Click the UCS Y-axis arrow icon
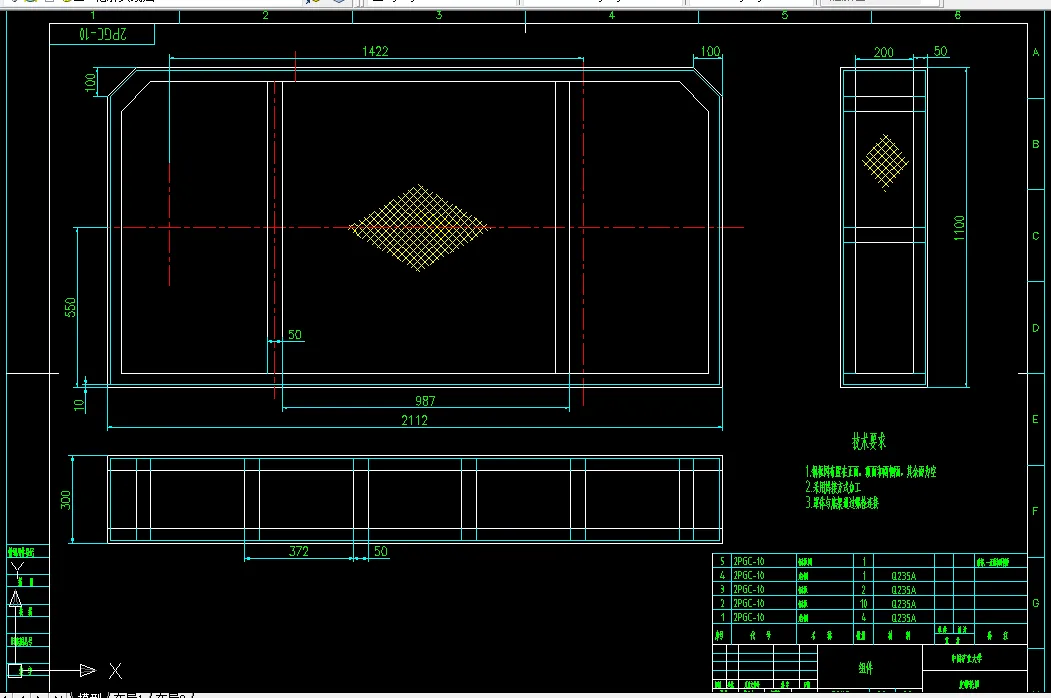This screenshot has width=1051, height=698. [x=15, y=598]
